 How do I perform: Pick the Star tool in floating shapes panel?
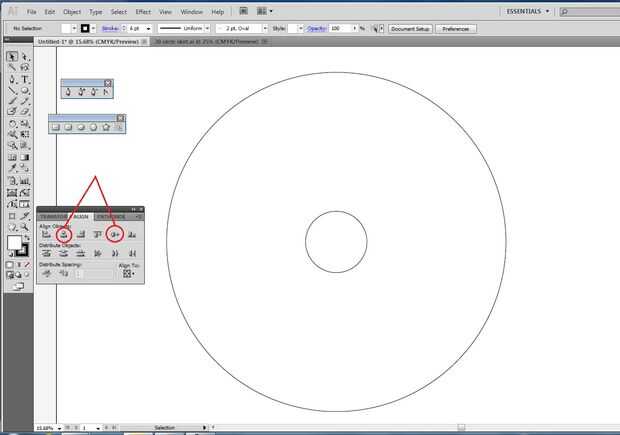pyautogui.click(x=106, y=127)
